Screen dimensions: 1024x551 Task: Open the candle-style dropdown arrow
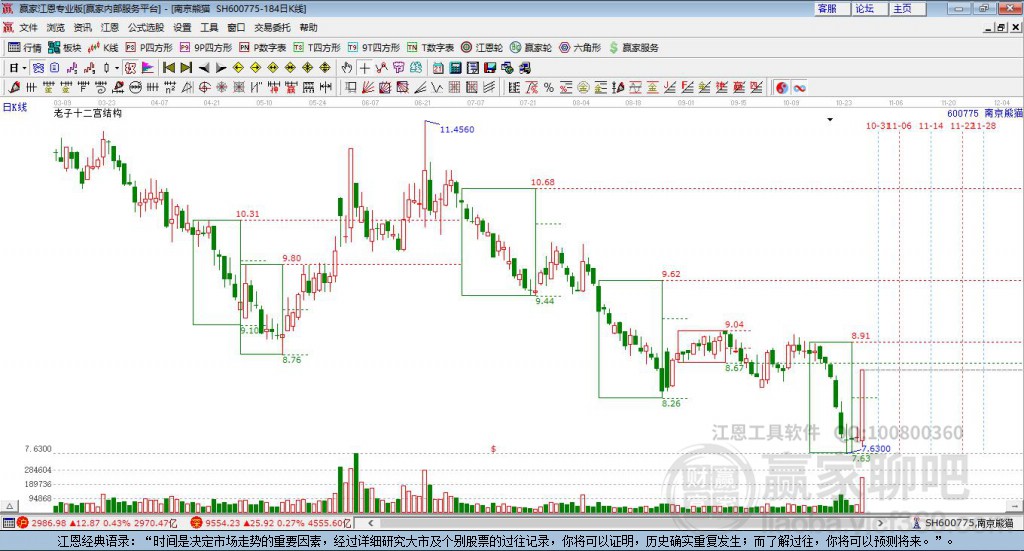pos(117,68)
